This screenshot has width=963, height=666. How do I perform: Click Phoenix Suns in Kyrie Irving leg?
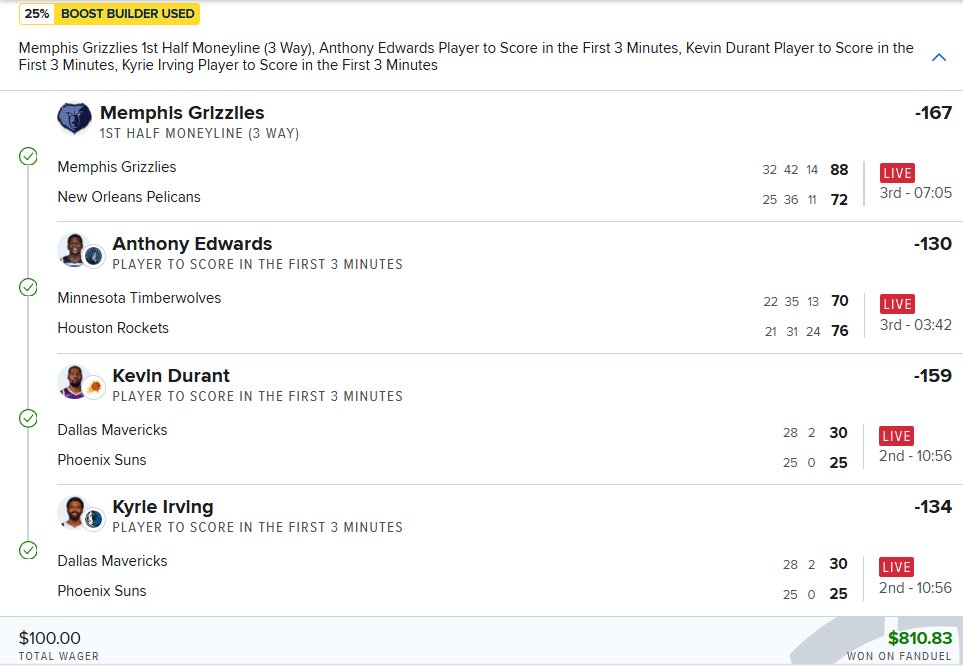(x=102, y=591)
